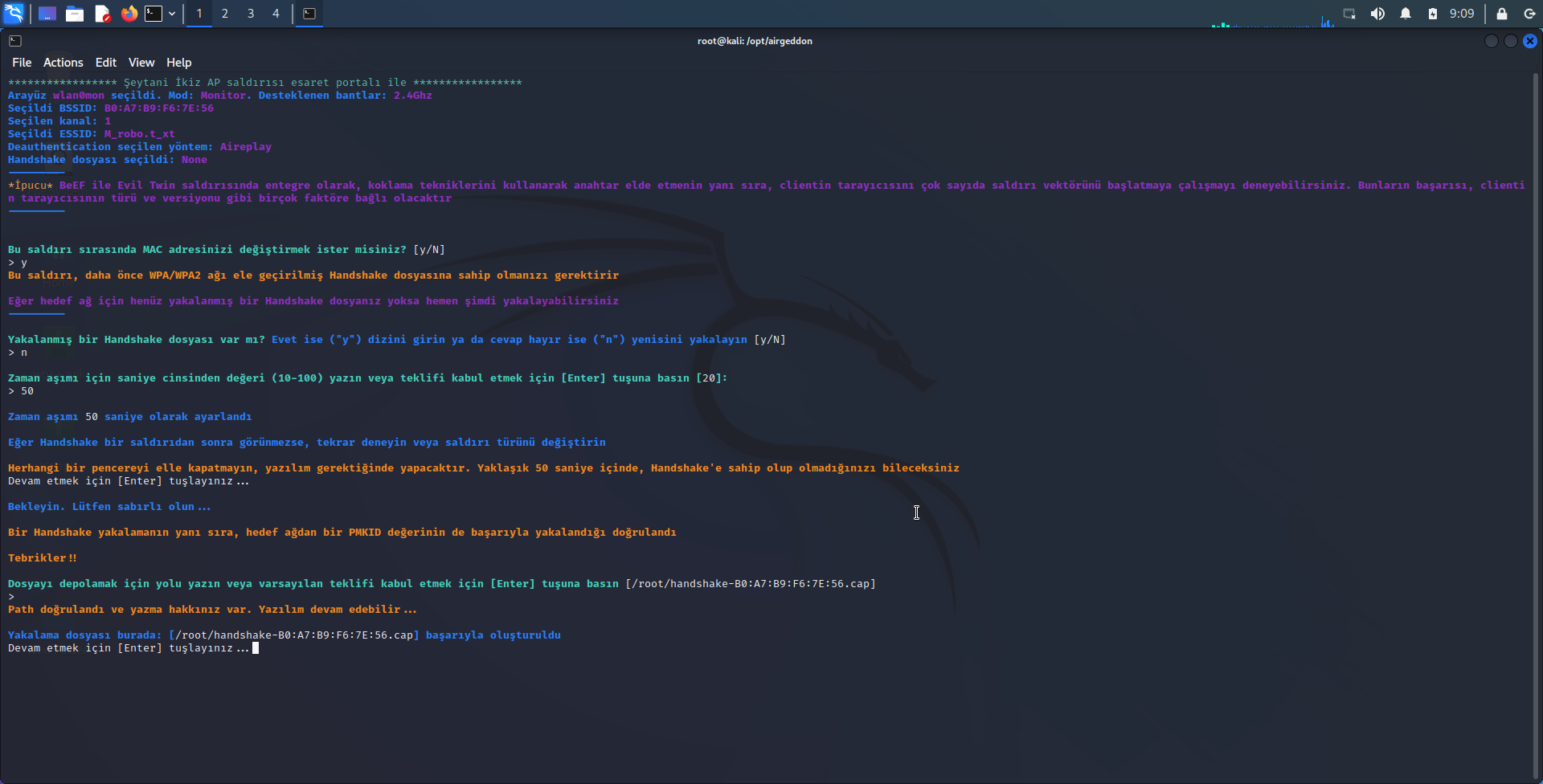Image resolution: width=1543 pixels, height=784 pixels.
Task: Click the '*İpucu*' BeEF hint text
Action: tap(767, 192)
